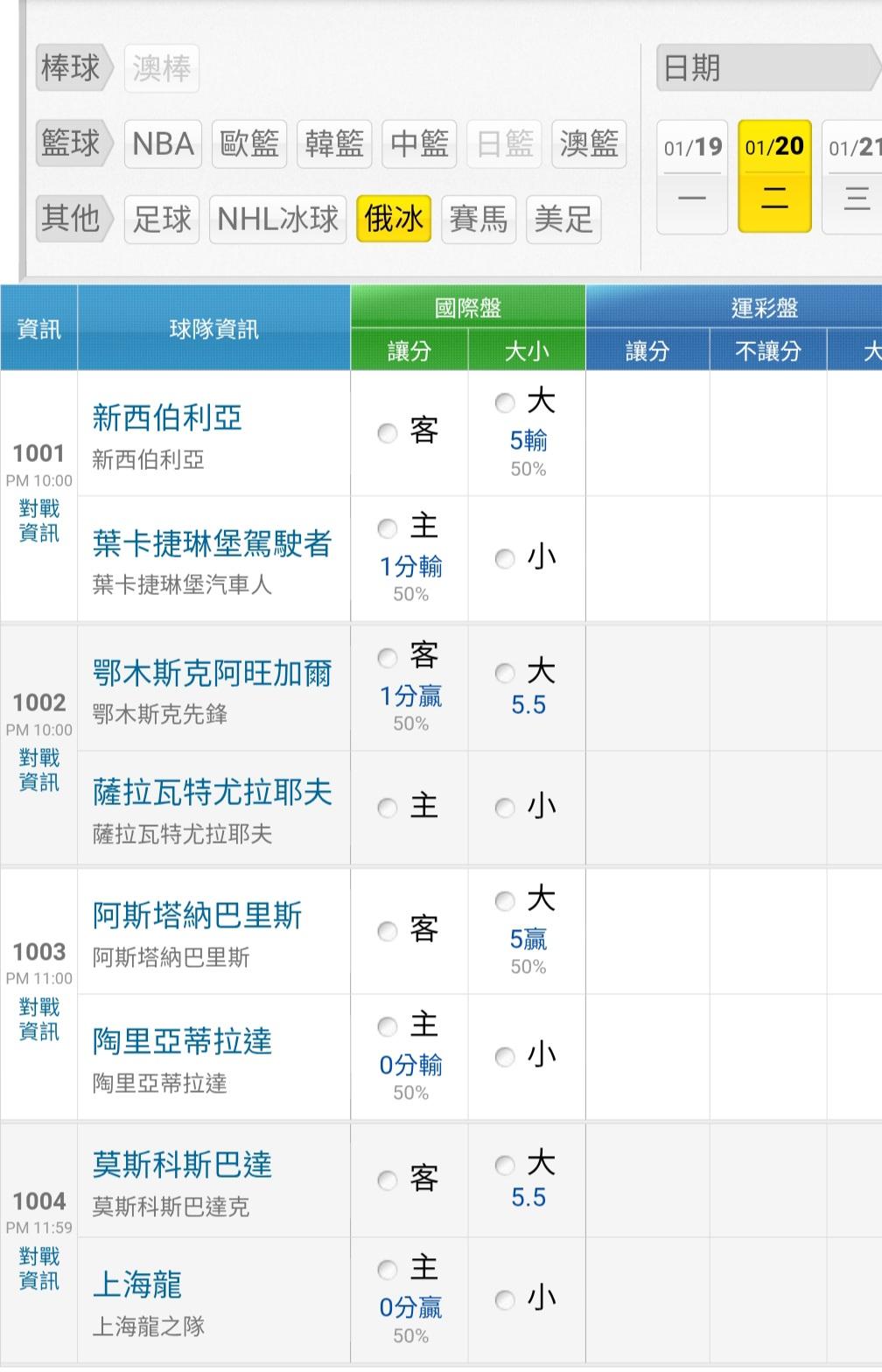Click the 美足 category button
The image size is (882, 1372).
coord(563,219)
